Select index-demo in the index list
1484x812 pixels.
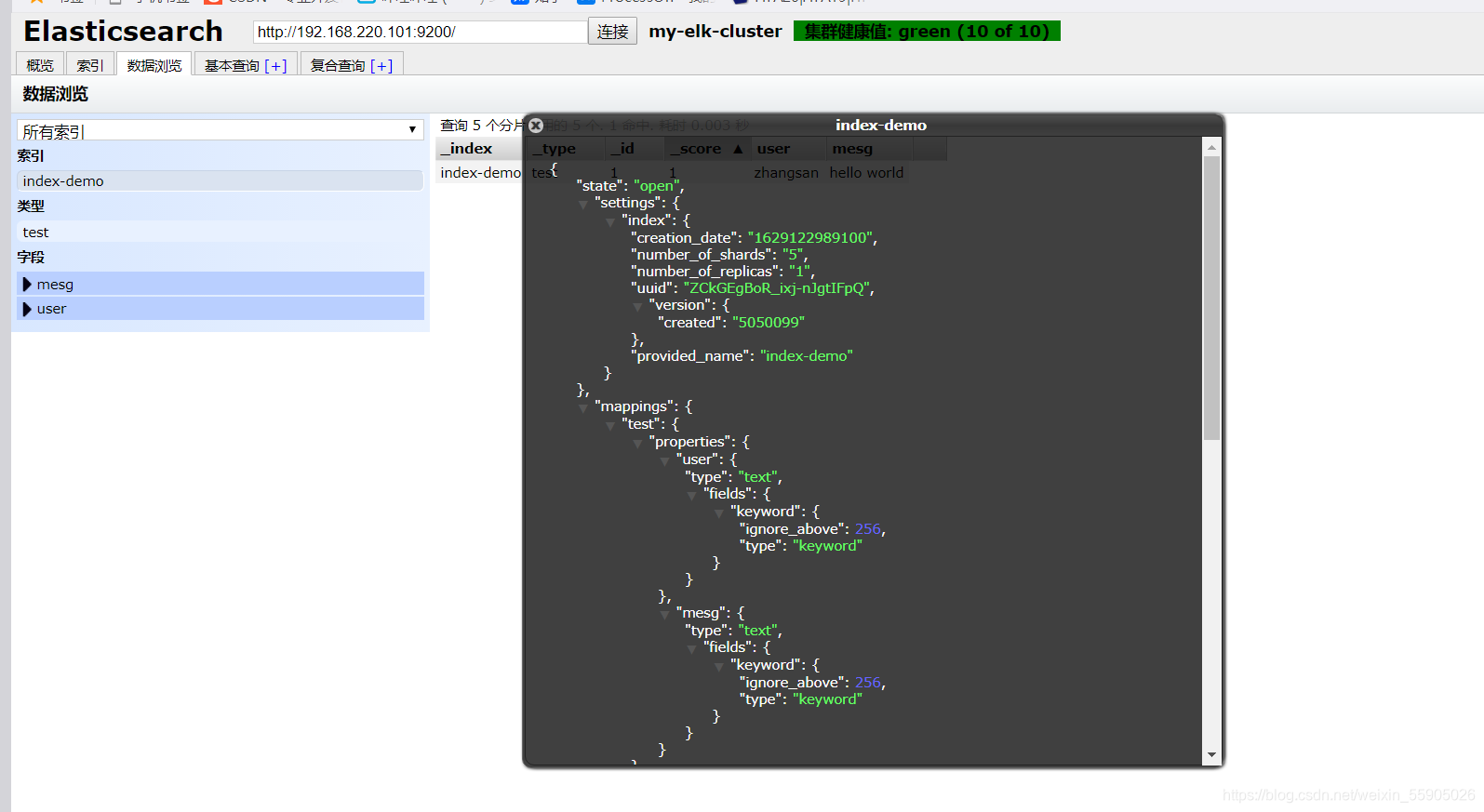221,181
